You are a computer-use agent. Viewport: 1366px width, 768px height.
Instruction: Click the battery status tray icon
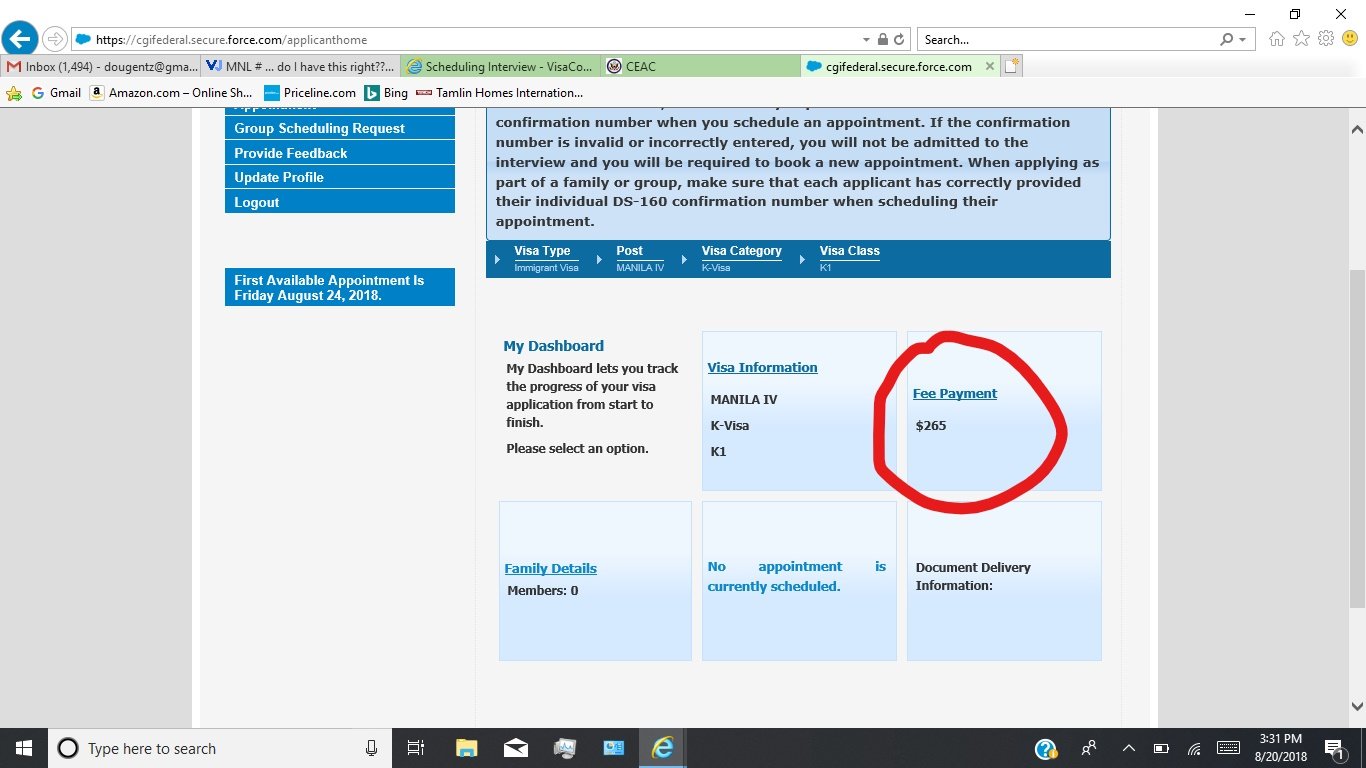coord(1161,748)
